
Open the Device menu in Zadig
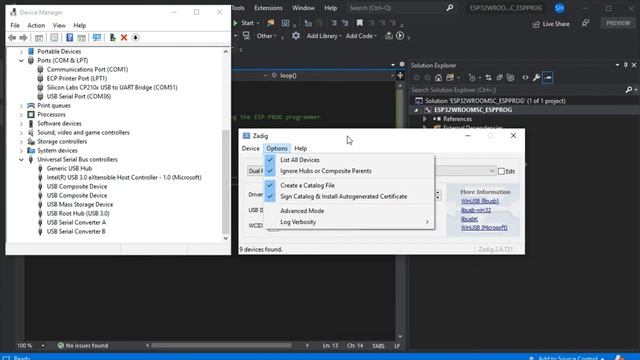(251, 149)
